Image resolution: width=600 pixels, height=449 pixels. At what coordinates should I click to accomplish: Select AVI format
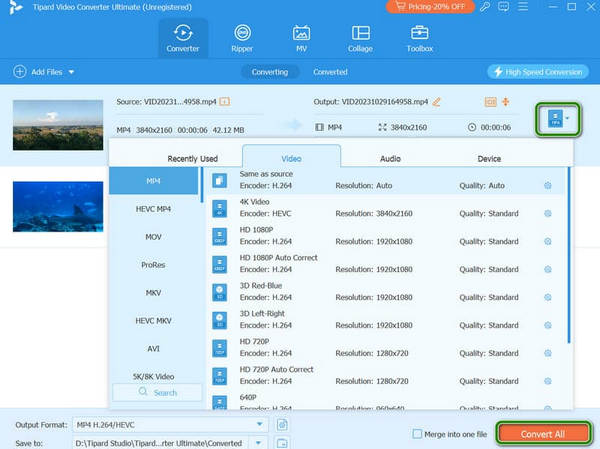click(153, 348)
